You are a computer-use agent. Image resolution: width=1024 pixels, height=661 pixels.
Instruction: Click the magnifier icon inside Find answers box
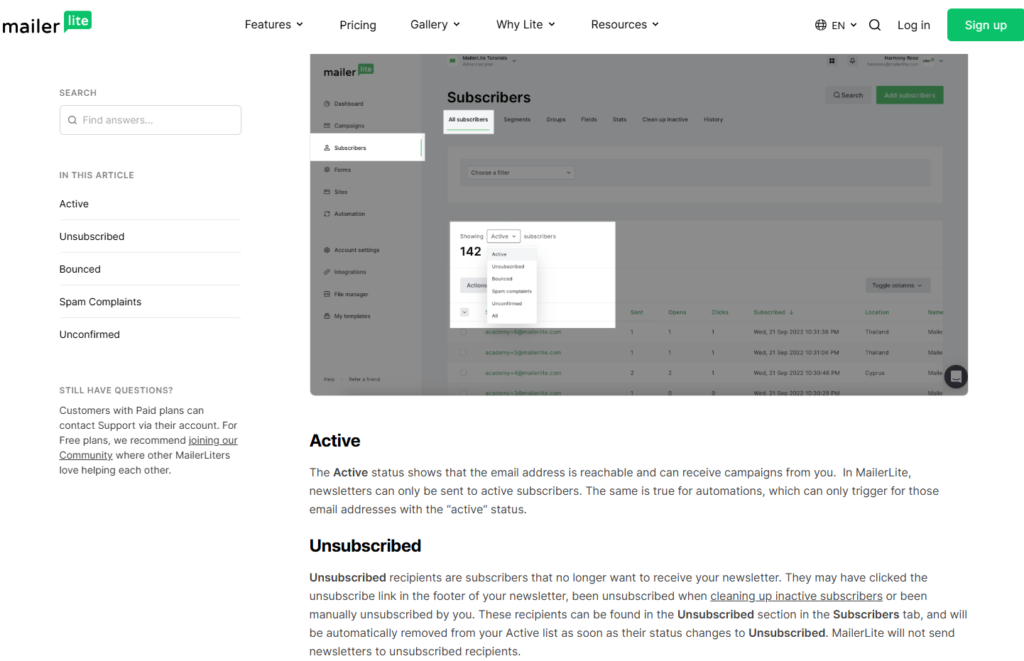click(x=72, y=120)
